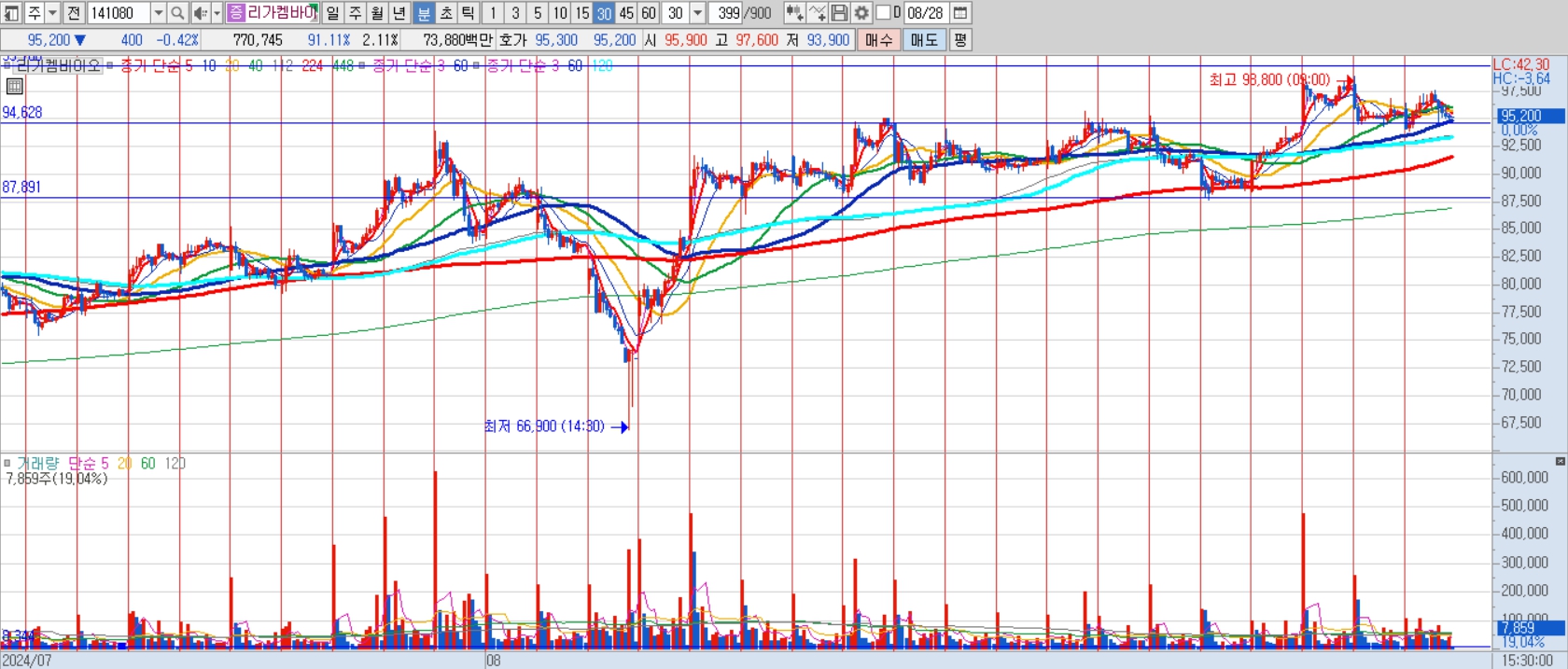Viewport: 1568px width, 669px height.
Task: Click the low price 93,900 value
Action: (828, 40)
